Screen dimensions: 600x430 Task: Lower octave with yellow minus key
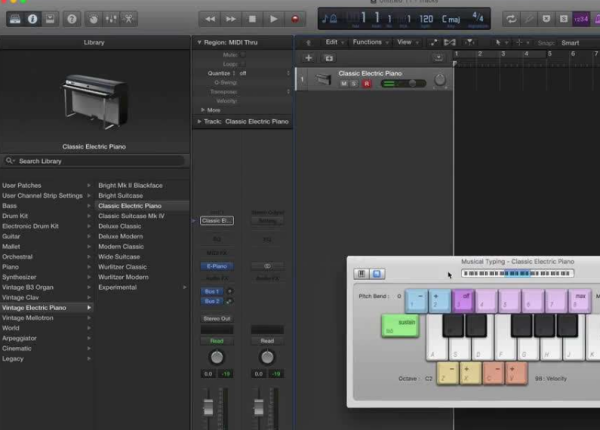(447, 373)
